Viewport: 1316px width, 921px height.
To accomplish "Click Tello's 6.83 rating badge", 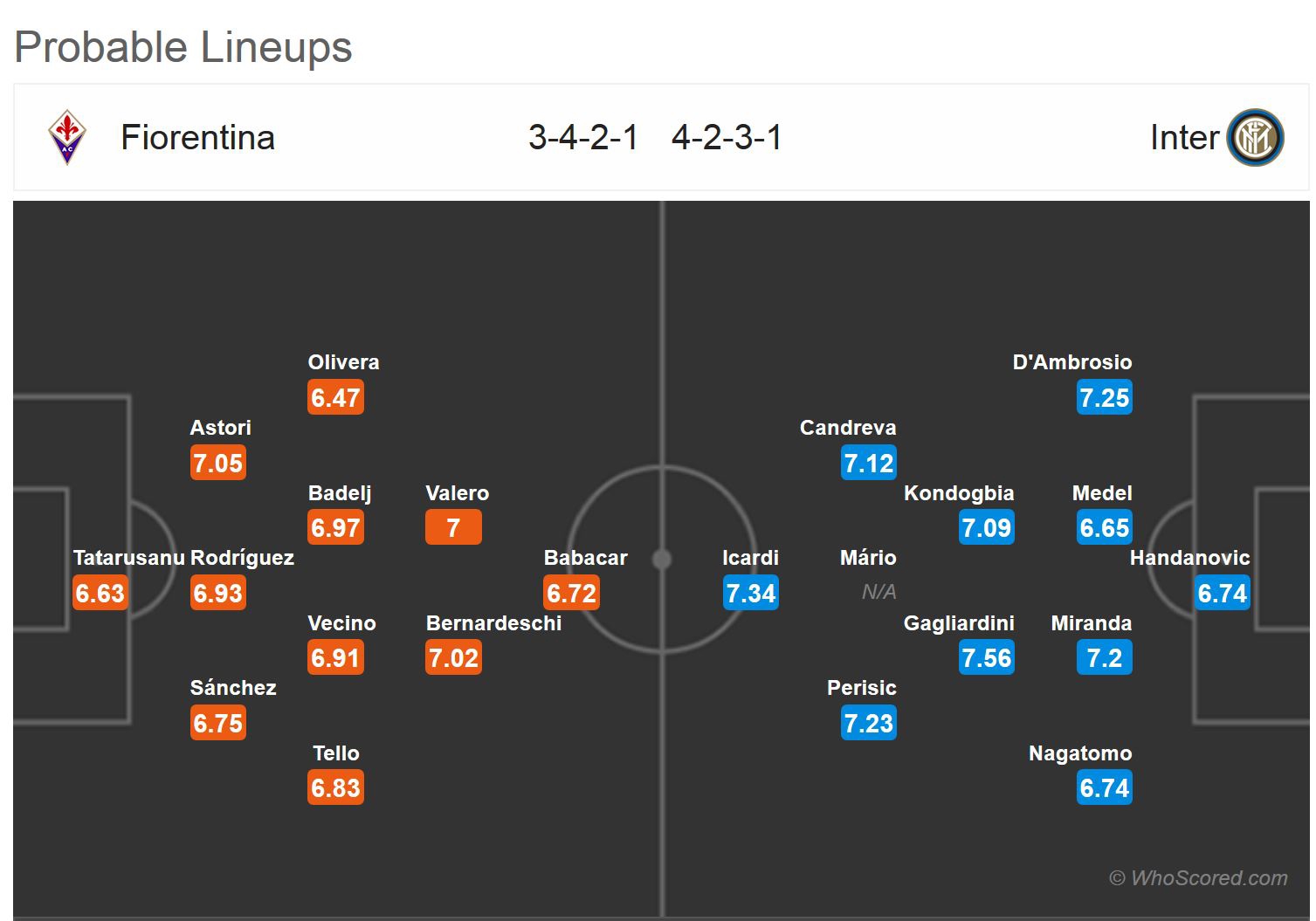I will (335, 788).
